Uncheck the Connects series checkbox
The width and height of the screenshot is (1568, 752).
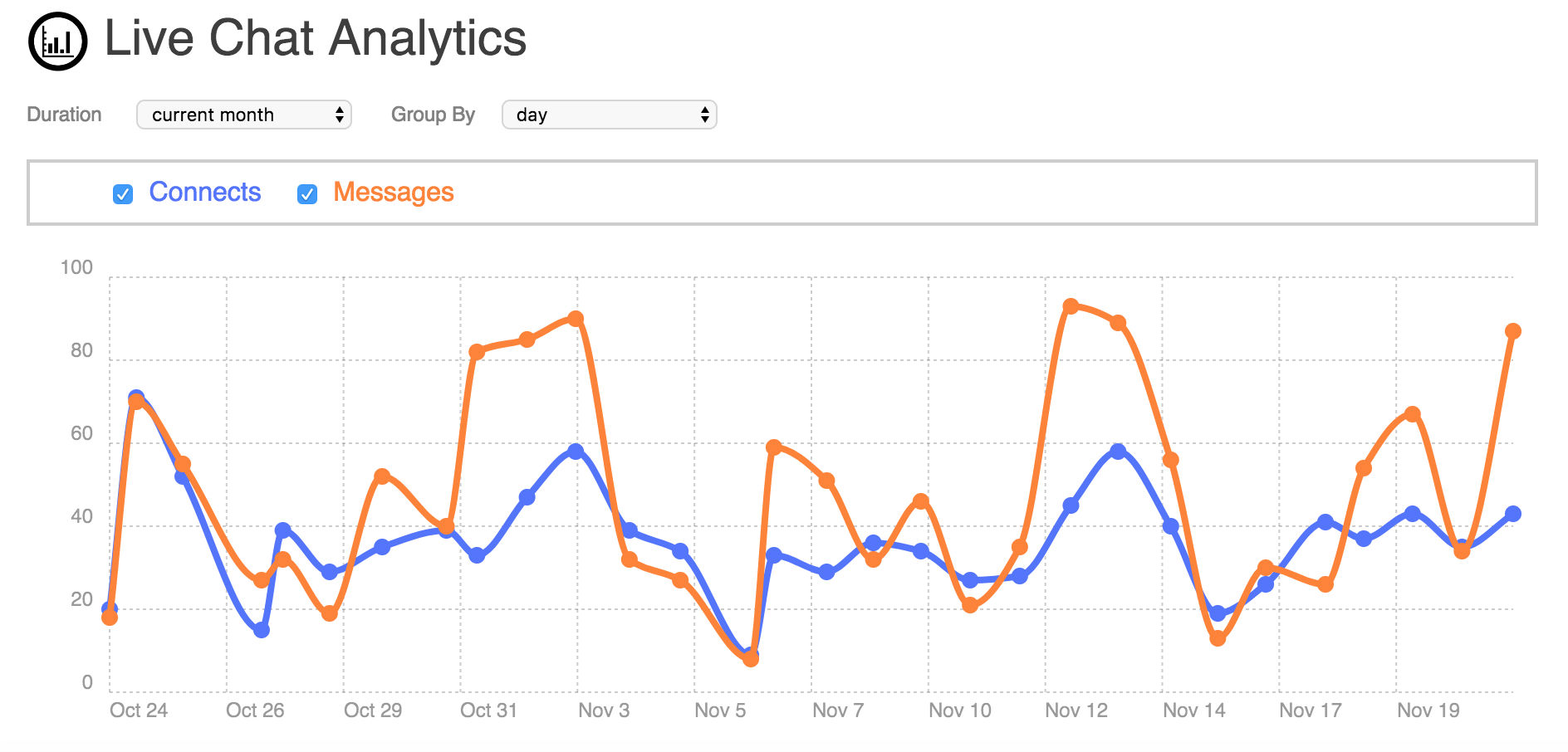(x=123, y=194)
